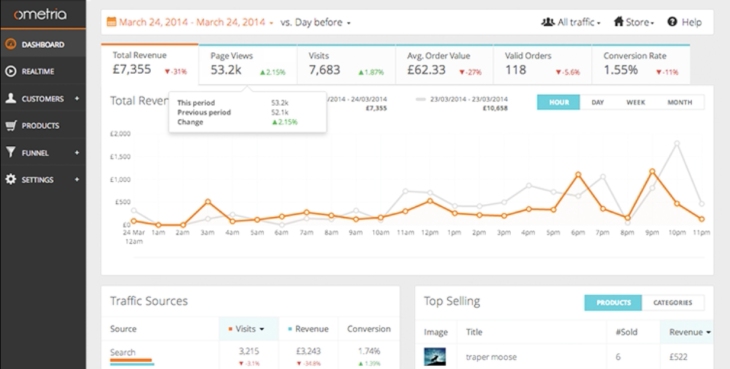Select the Avg. Order Value tab
Image resolution: width=730 pixels, height=369 pixels.
(444, 64)
